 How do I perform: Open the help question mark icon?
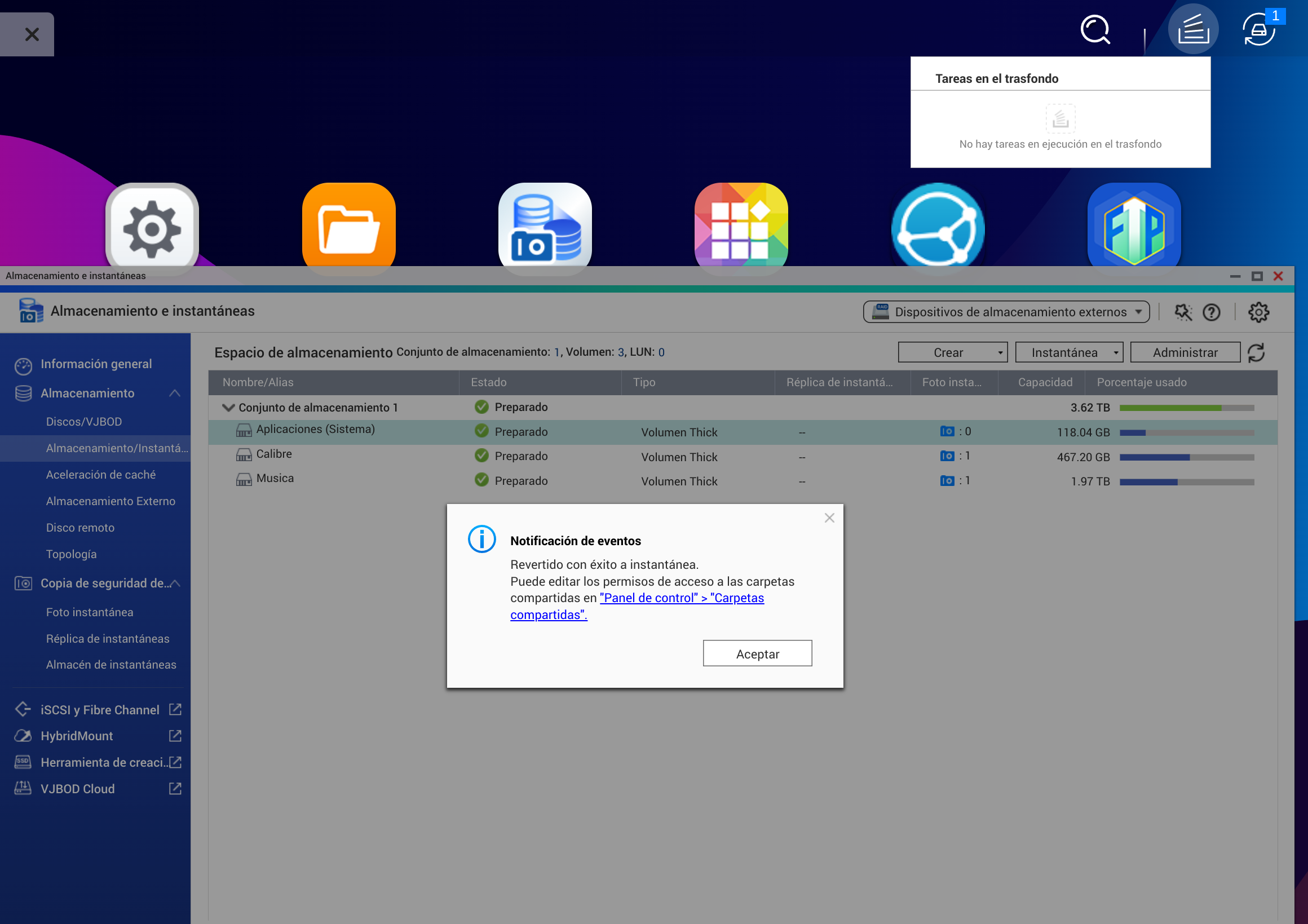click(1211, 312)
